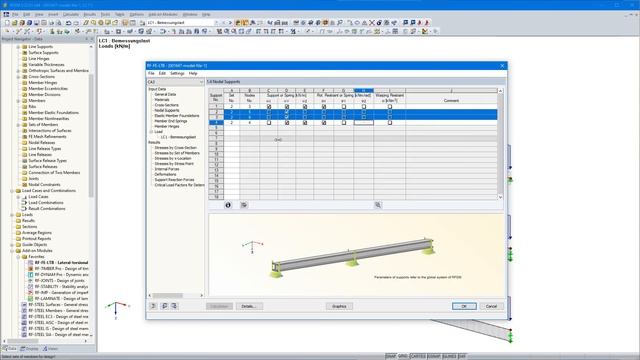
Task: Toggle uZ support checkbox in row 4
Action: [305, 122]
